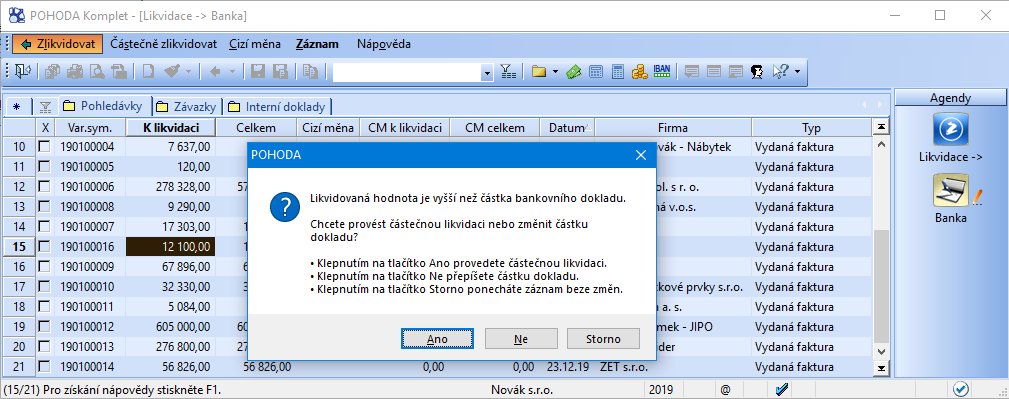Click the grayed back arrow toolbar icon

pos(216,72)
